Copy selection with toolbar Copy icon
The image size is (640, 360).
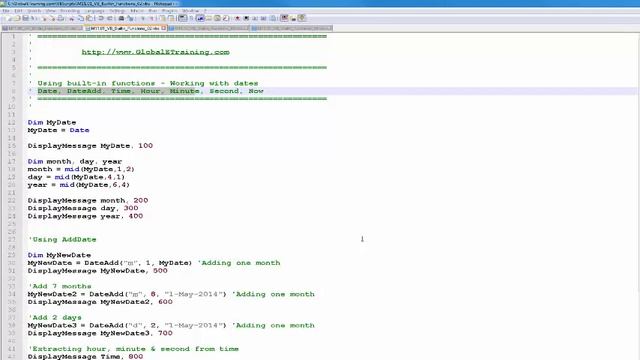point(80,18)
